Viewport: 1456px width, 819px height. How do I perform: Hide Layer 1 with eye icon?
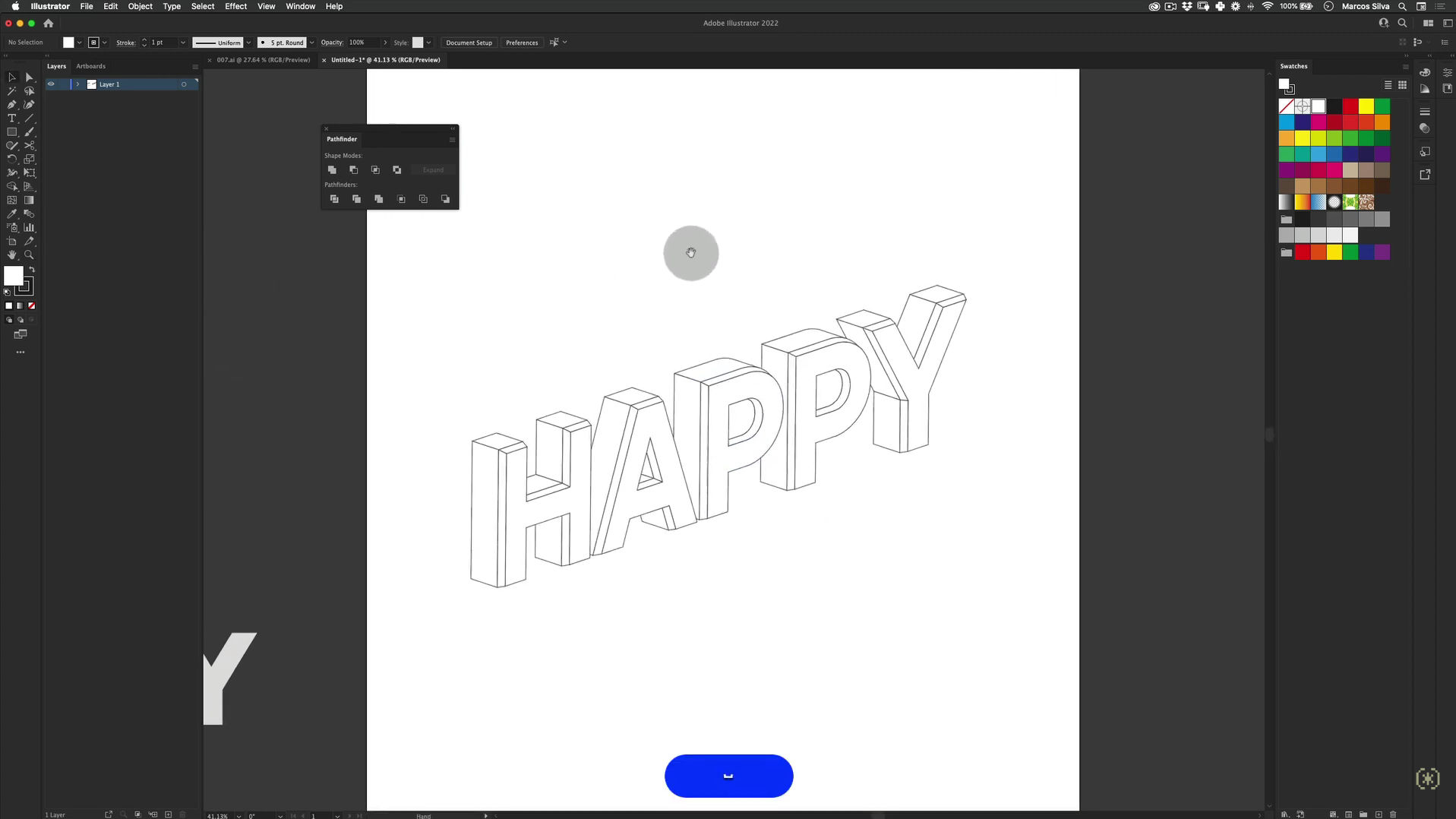pyautogui.click(x=51, y=84)
